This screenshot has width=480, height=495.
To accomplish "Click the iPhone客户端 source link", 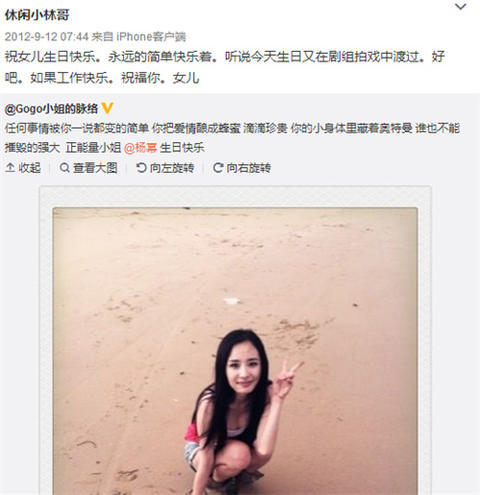I will click(x=151, y=36).
